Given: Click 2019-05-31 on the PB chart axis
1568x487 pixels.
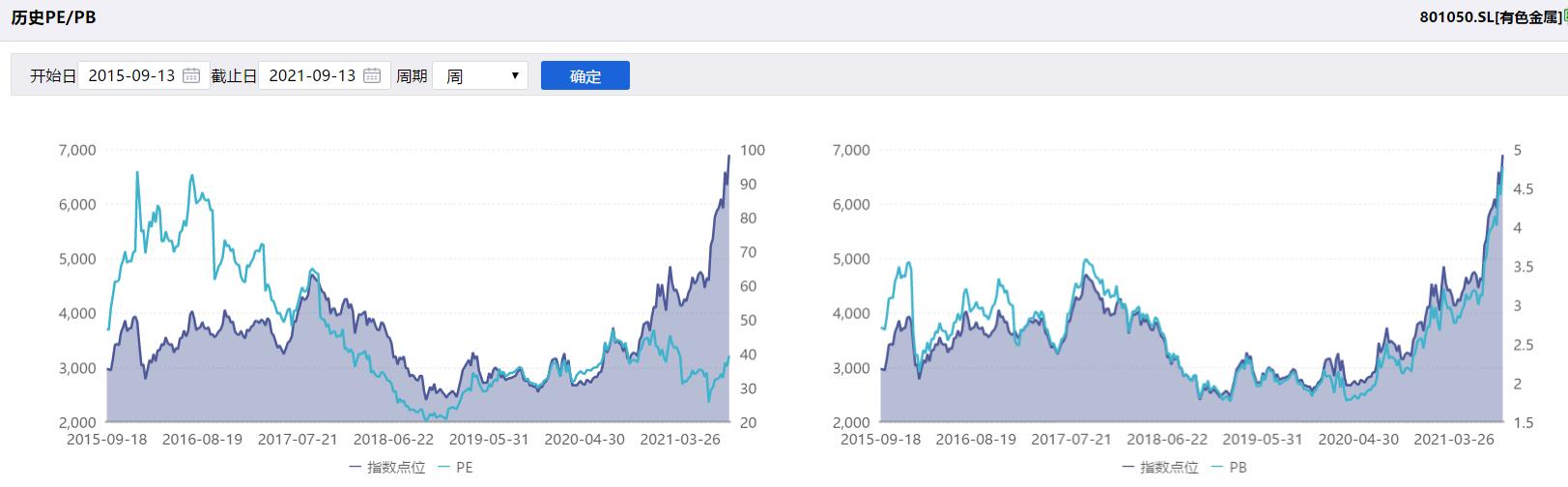Looking at the screenshot, I should pos(1262,440).
